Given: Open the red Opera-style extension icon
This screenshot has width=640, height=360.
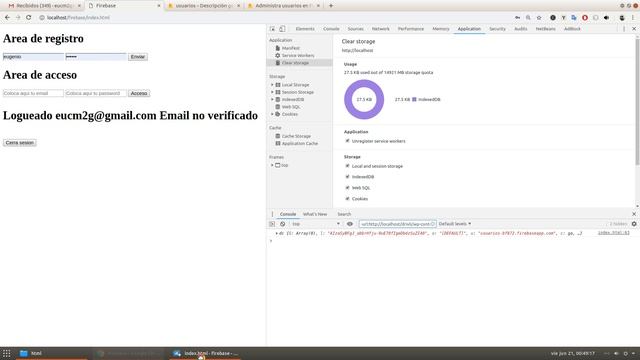Looking at the screenshot, I should click(x=585, y=18).
